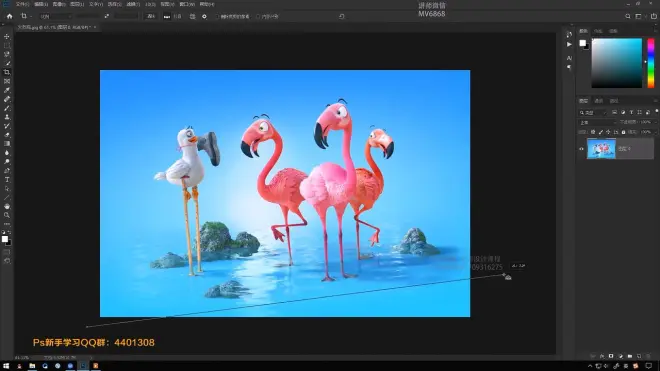The height and width of the screenshot is (371, 660).
Task: Select the Move tool
Action: (7, 37)
